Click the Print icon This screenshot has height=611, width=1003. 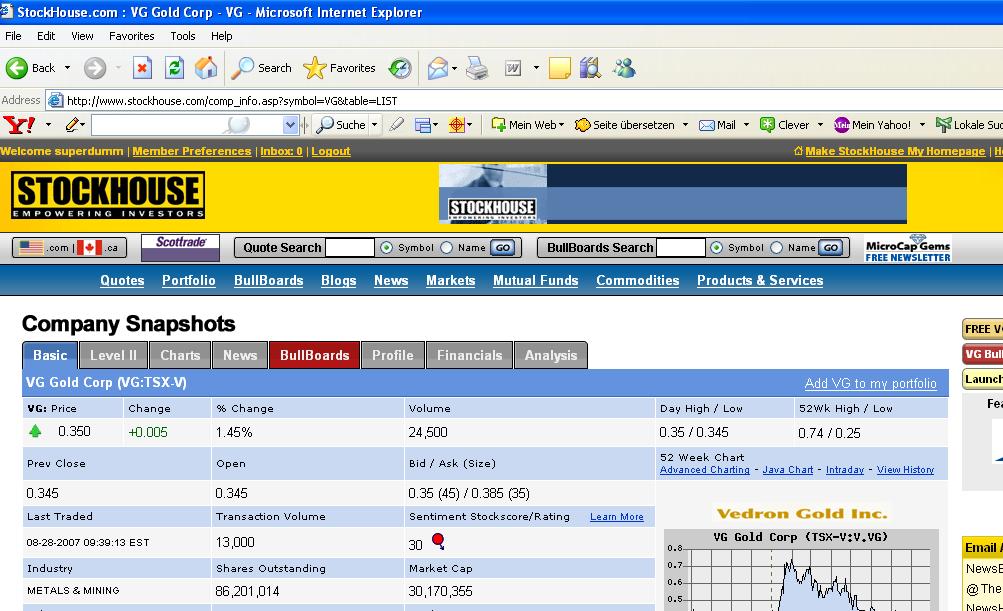point(477,68)
